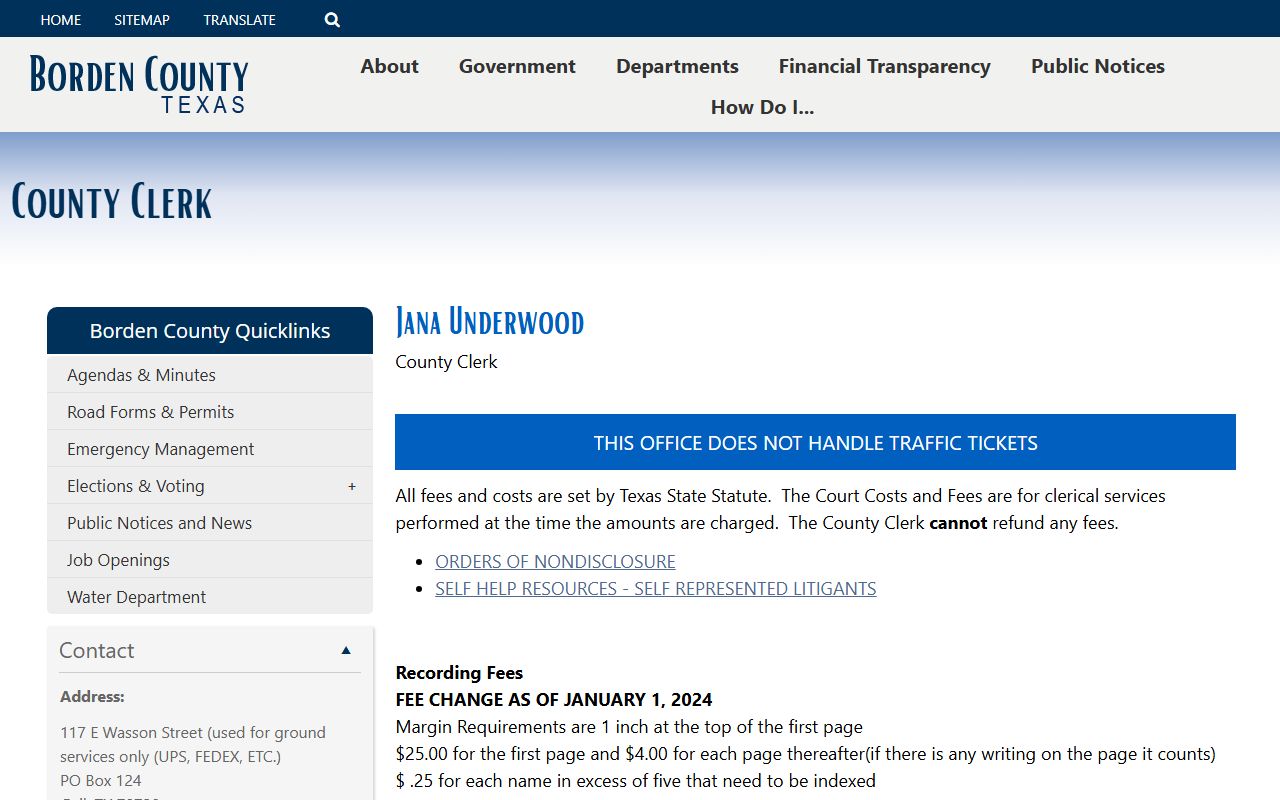Screen dimensions: 1280x800
Task: Open the Public Notices menu
Action: pos(1098,66)
